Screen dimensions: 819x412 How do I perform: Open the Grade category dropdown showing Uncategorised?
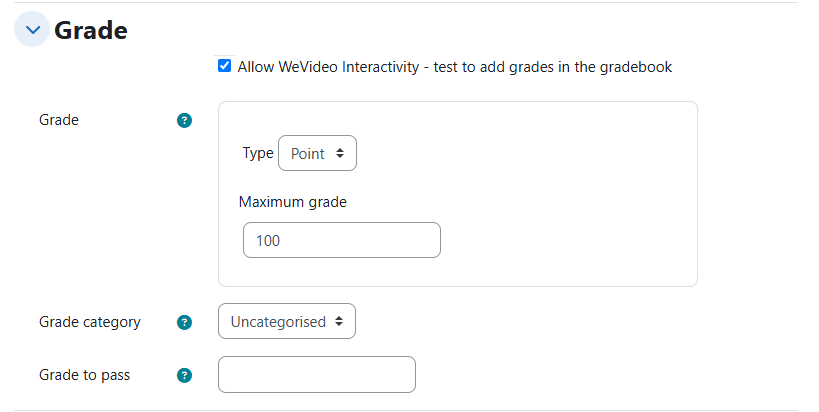coord(287,321)
